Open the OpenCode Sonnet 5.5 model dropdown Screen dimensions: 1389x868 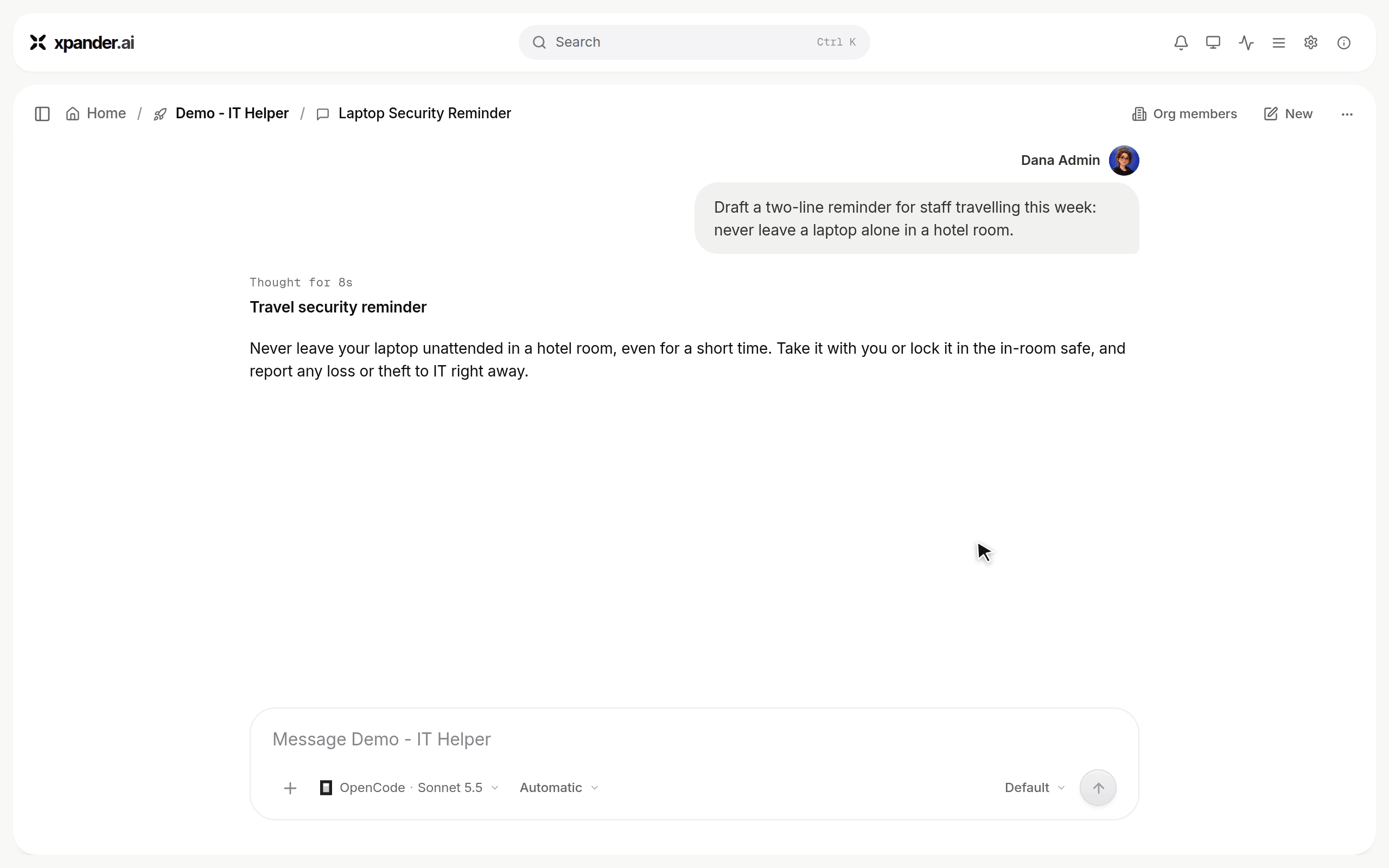(x=409, y=788)
